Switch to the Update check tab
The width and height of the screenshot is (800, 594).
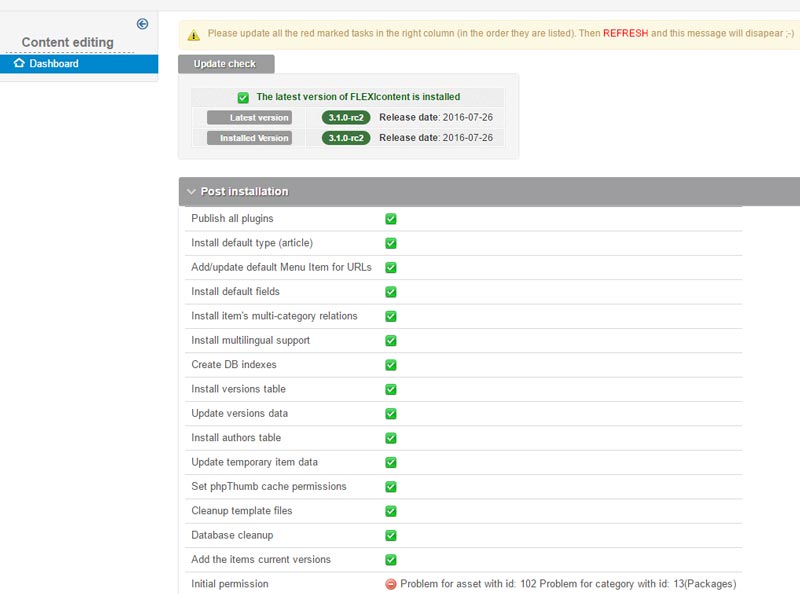pos(225,64)
